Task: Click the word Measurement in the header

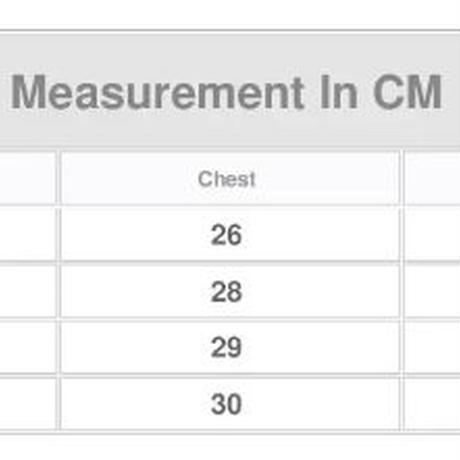Action: 157,92
